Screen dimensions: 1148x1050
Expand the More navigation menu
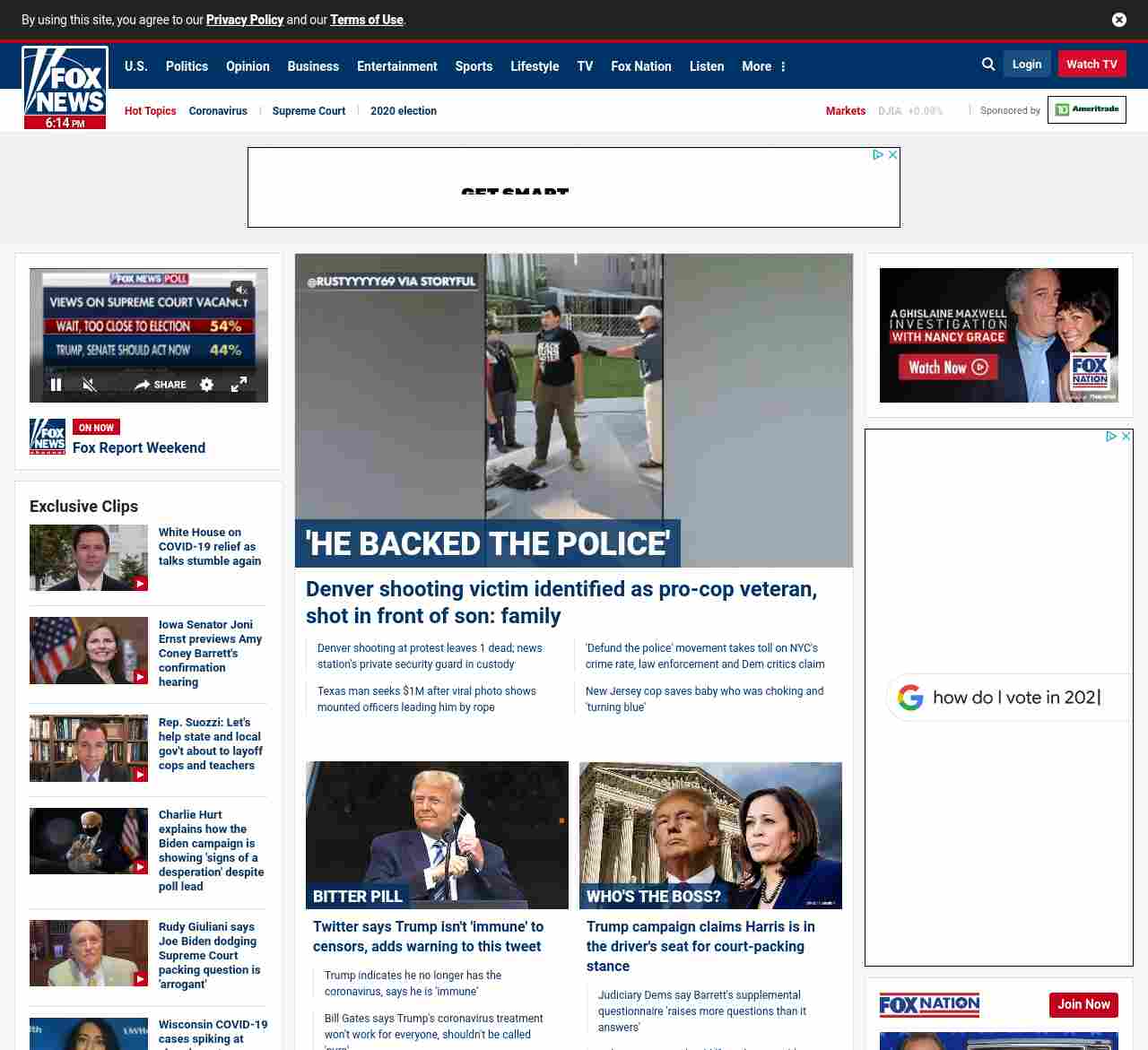[763, 66]
